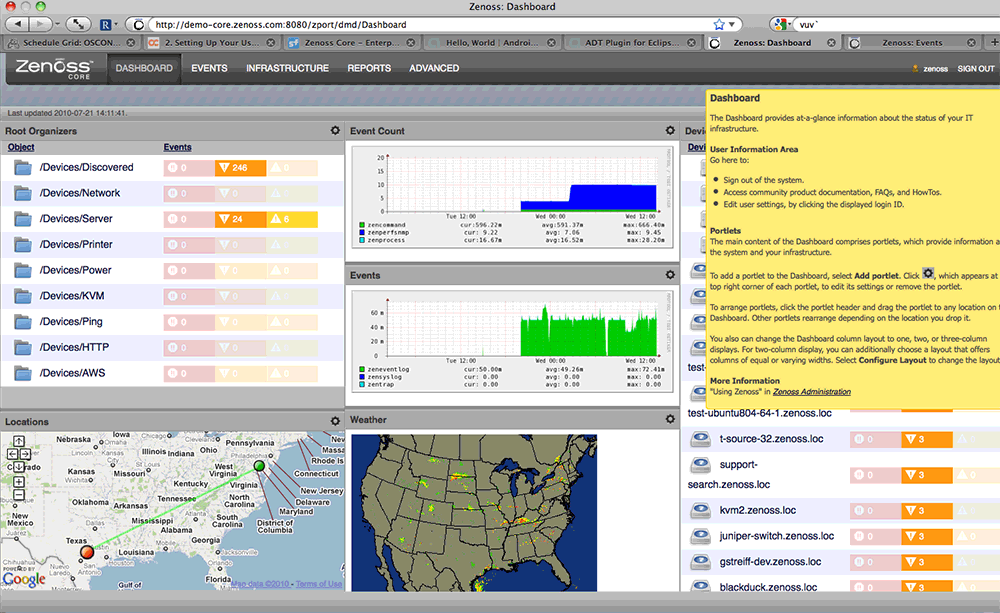Pan the Locations map left
This screenshot has height=613, width=1000.
[x=12, y=454]
